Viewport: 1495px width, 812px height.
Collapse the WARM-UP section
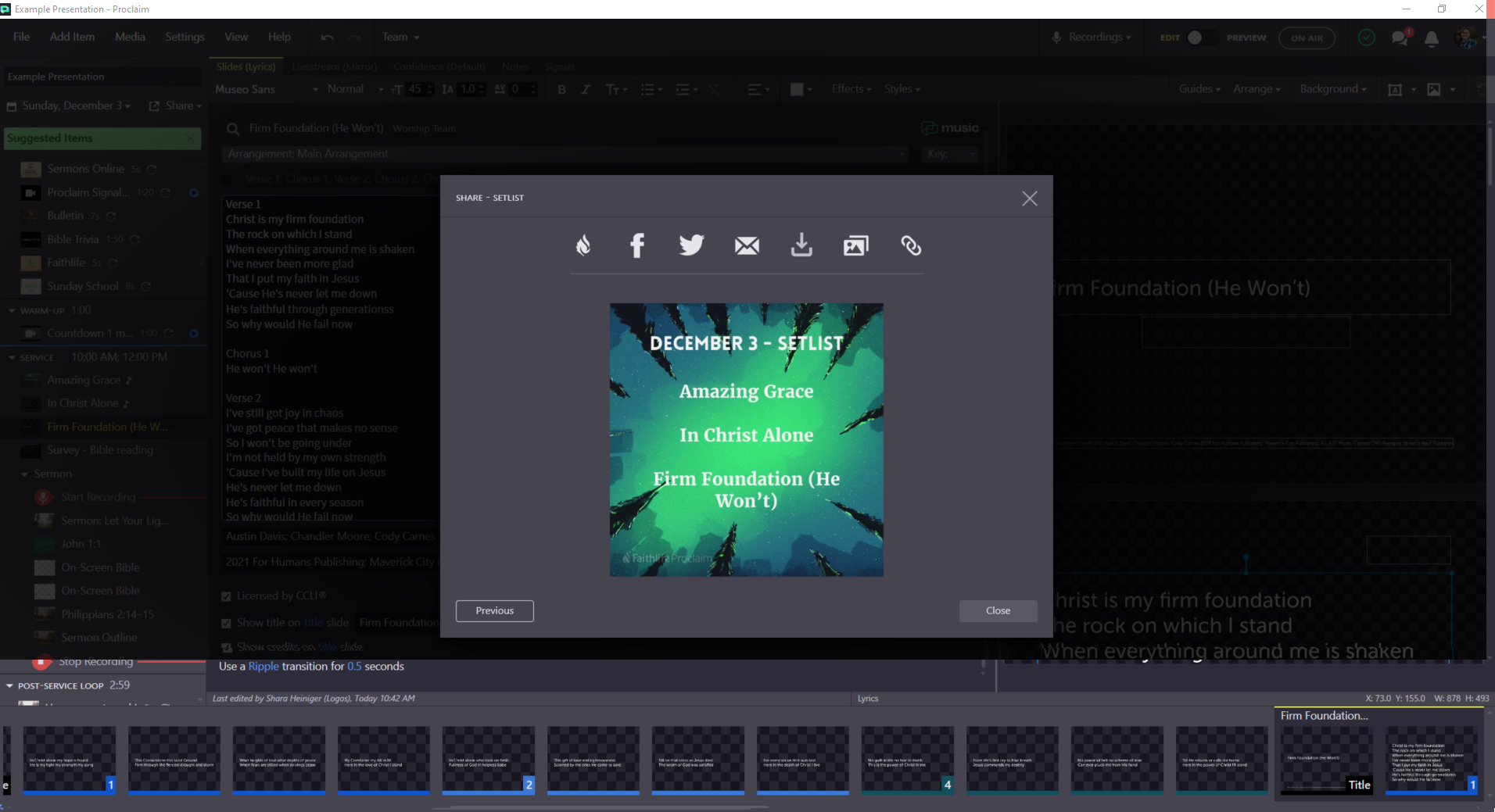12,311
